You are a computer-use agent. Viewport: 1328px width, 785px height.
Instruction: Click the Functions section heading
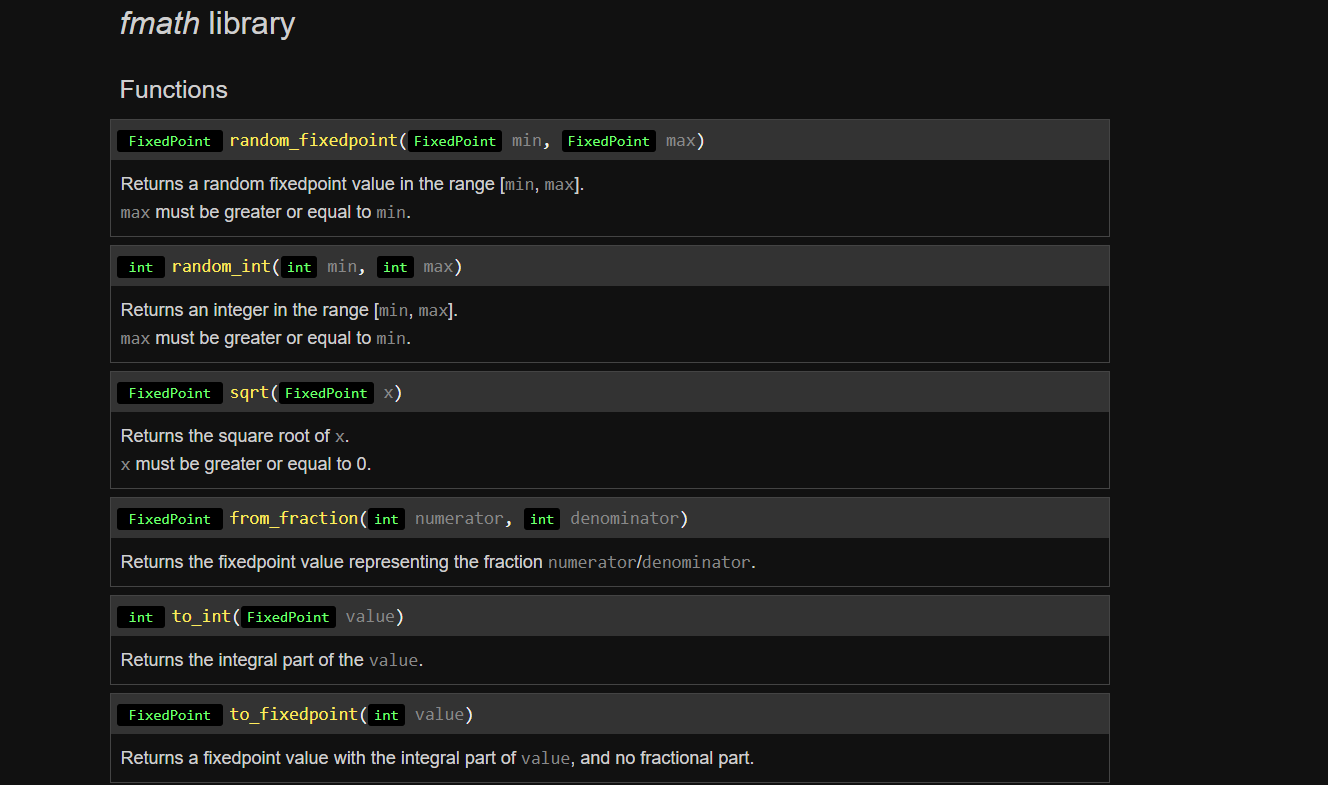tap(174, 90)
